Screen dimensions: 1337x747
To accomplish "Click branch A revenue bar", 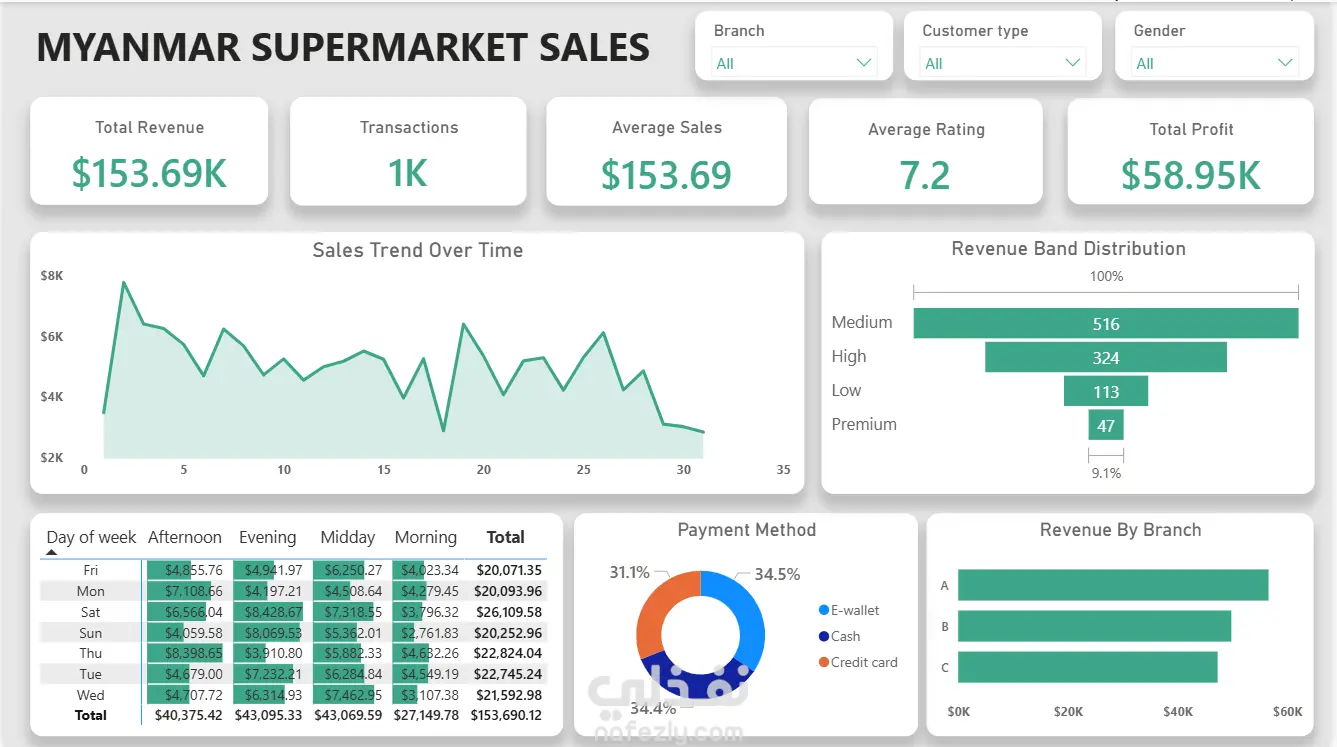I will point(1113,585).
